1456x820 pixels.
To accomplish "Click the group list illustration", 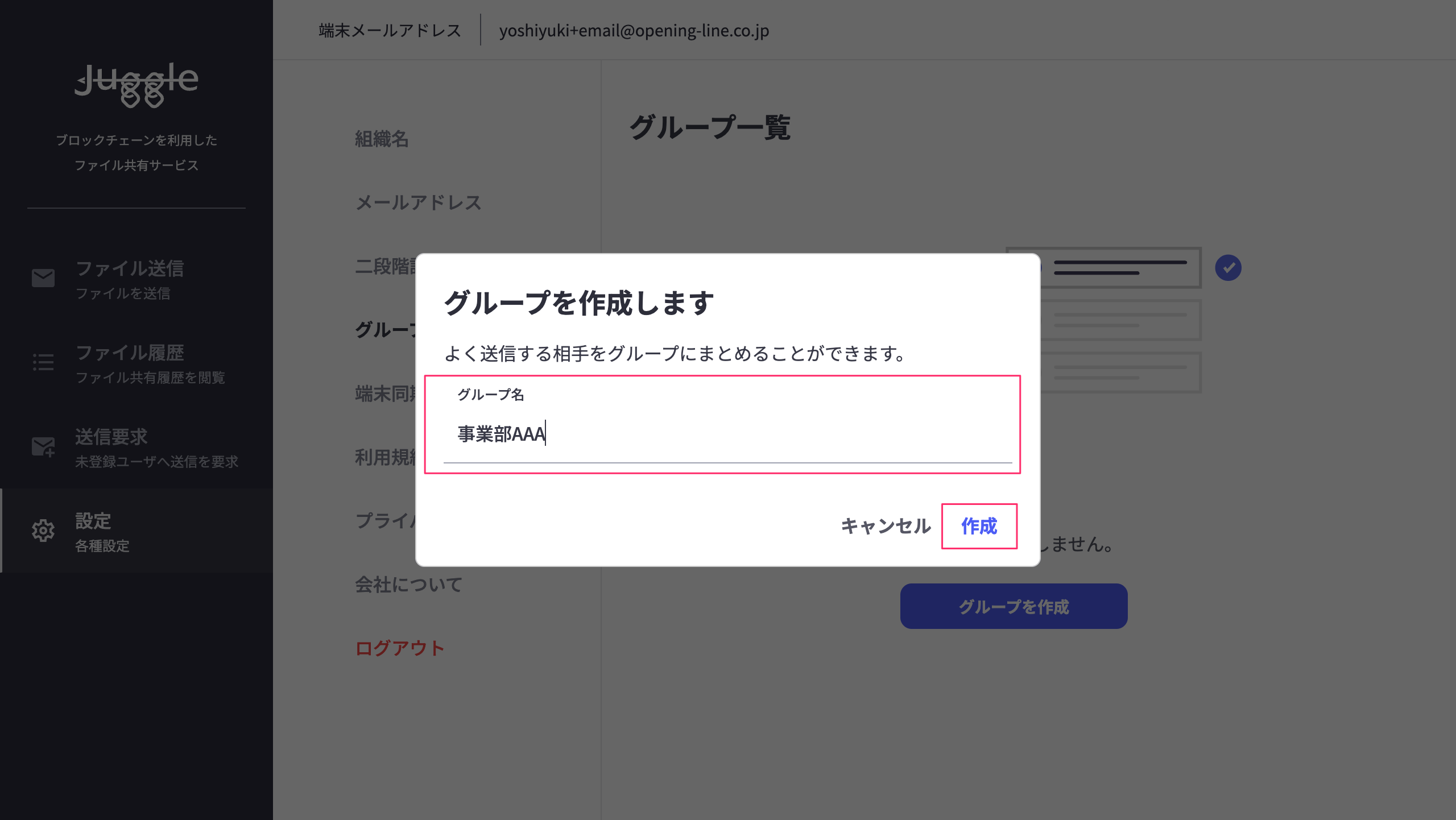I will 1119,320.
